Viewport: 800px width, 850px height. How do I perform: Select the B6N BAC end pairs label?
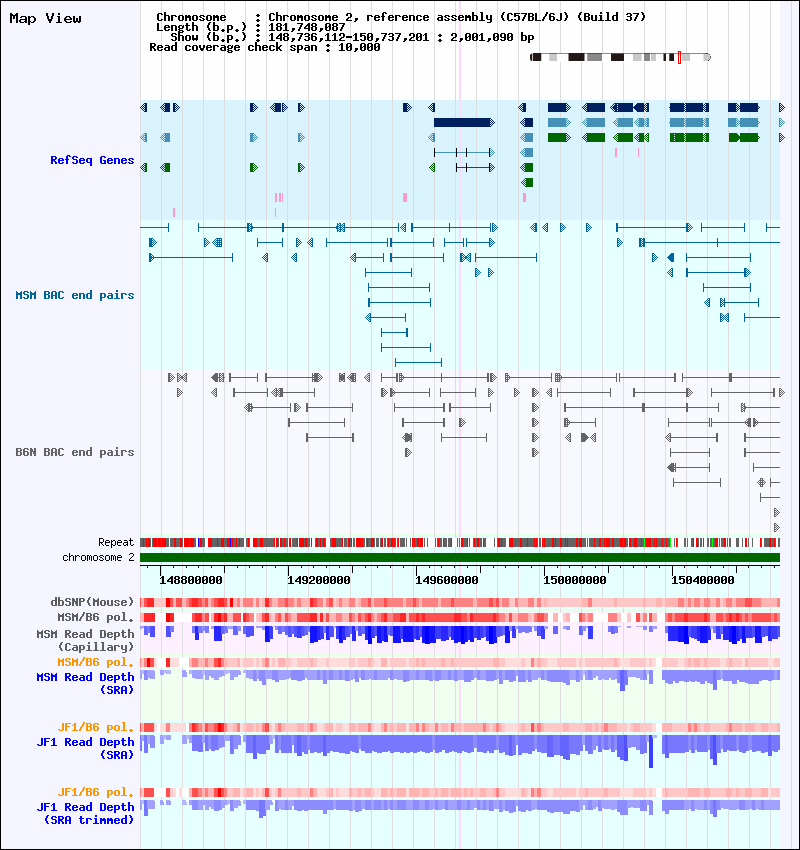point(75,452)
